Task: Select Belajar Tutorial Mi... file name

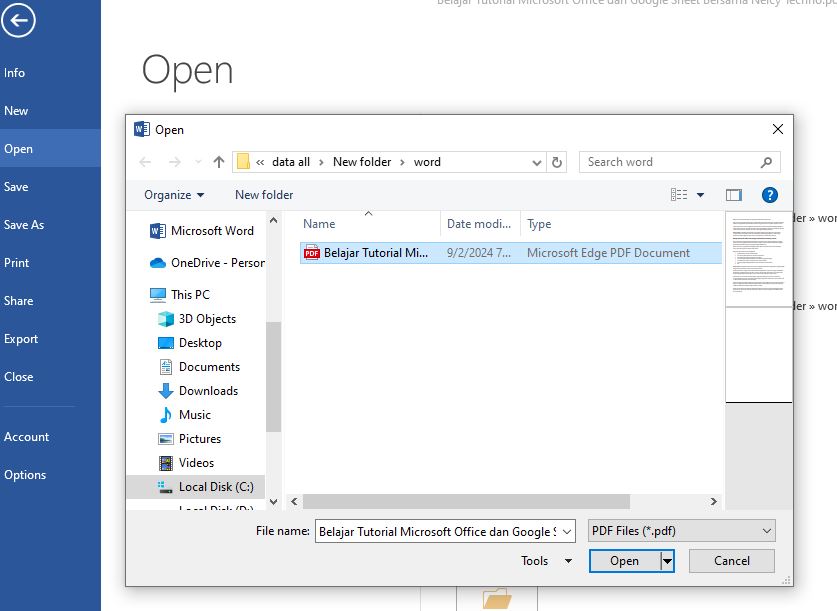Action: pos(375,252)
